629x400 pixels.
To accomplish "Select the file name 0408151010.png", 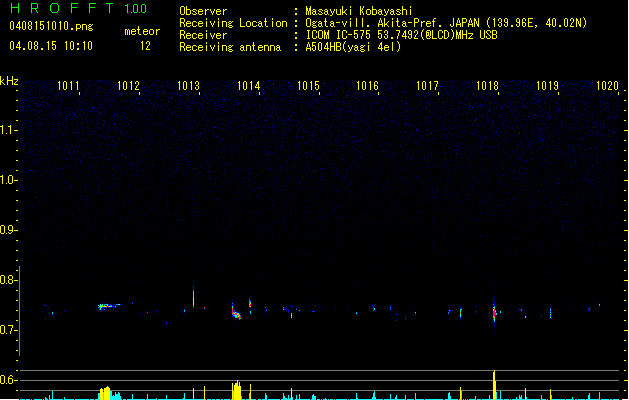I will 51,26.
